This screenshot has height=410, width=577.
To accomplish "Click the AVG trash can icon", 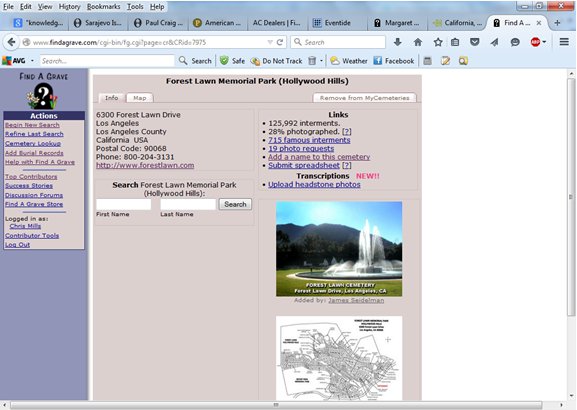I will pos(312,61).
